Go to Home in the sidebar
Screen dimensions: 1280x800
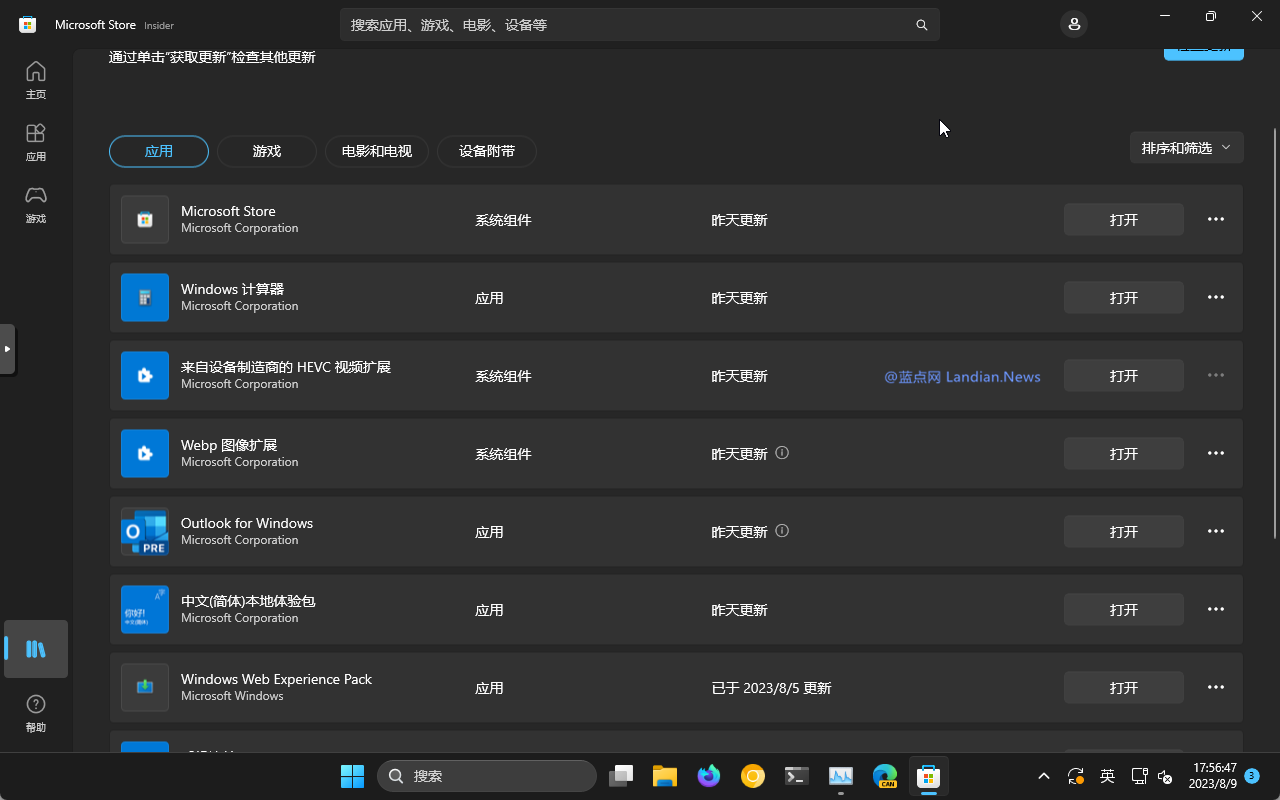pyautogui.click(x=36, y=80)
